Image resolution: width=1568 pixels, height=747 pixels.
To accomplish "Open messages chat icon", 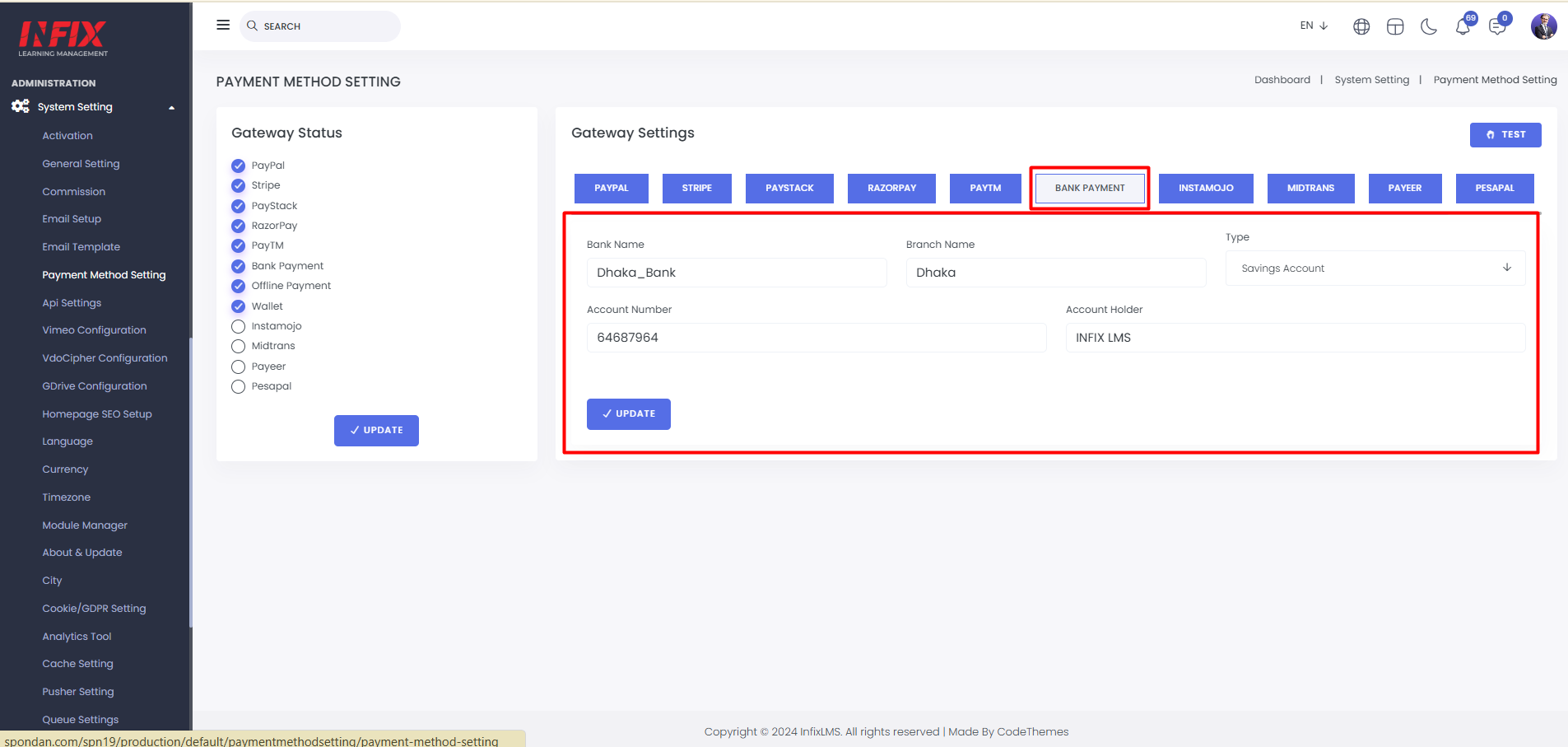I will click(1497, 26).
